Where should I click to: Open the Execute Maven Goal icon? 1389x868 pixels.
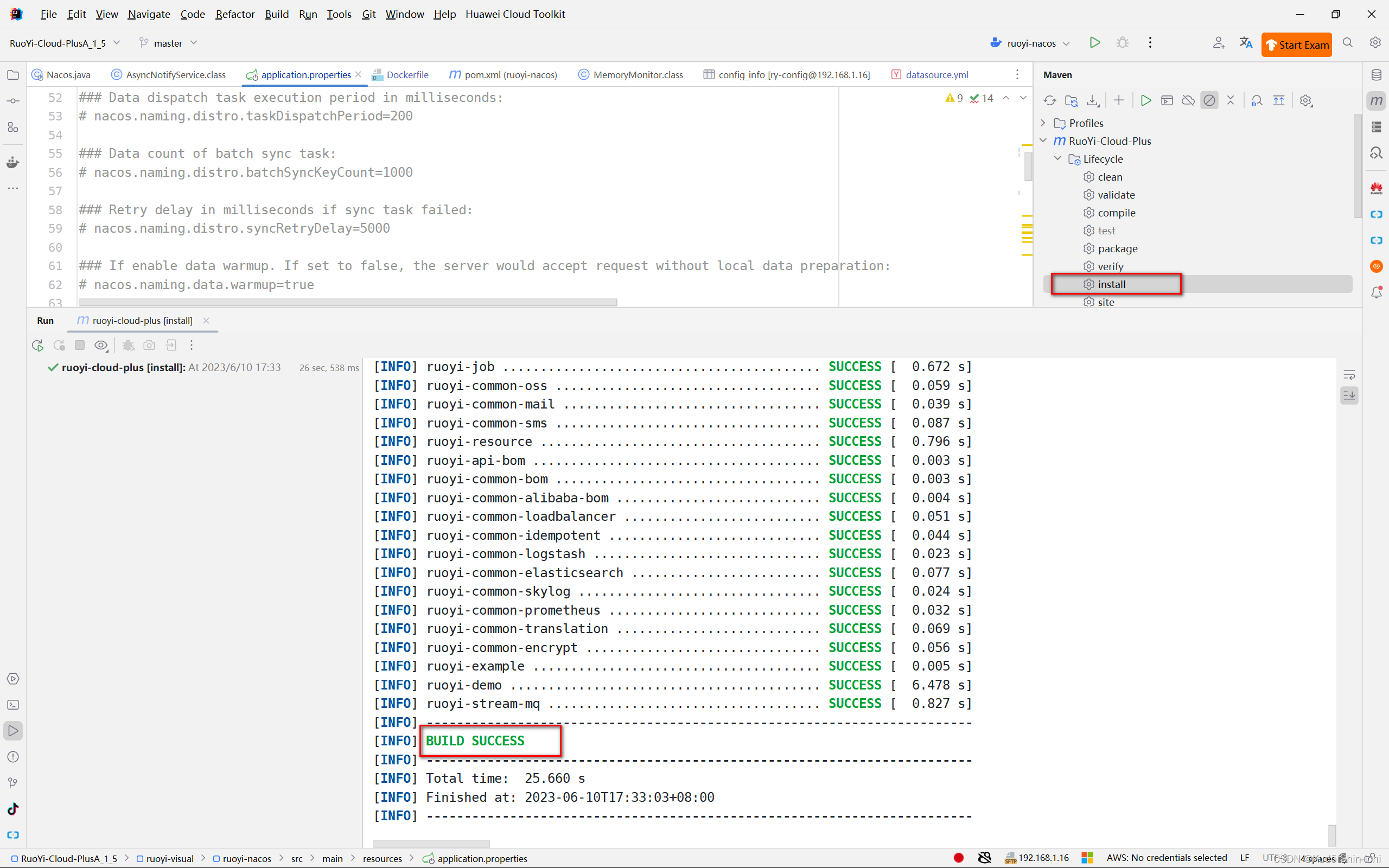point(1167,100)
